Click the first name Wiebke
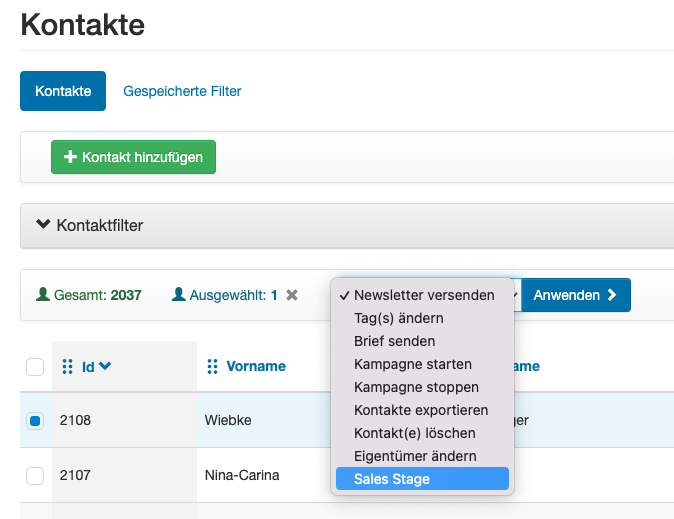Image resolution: width=674 pixels, height=519 pixels. (228, 420)
